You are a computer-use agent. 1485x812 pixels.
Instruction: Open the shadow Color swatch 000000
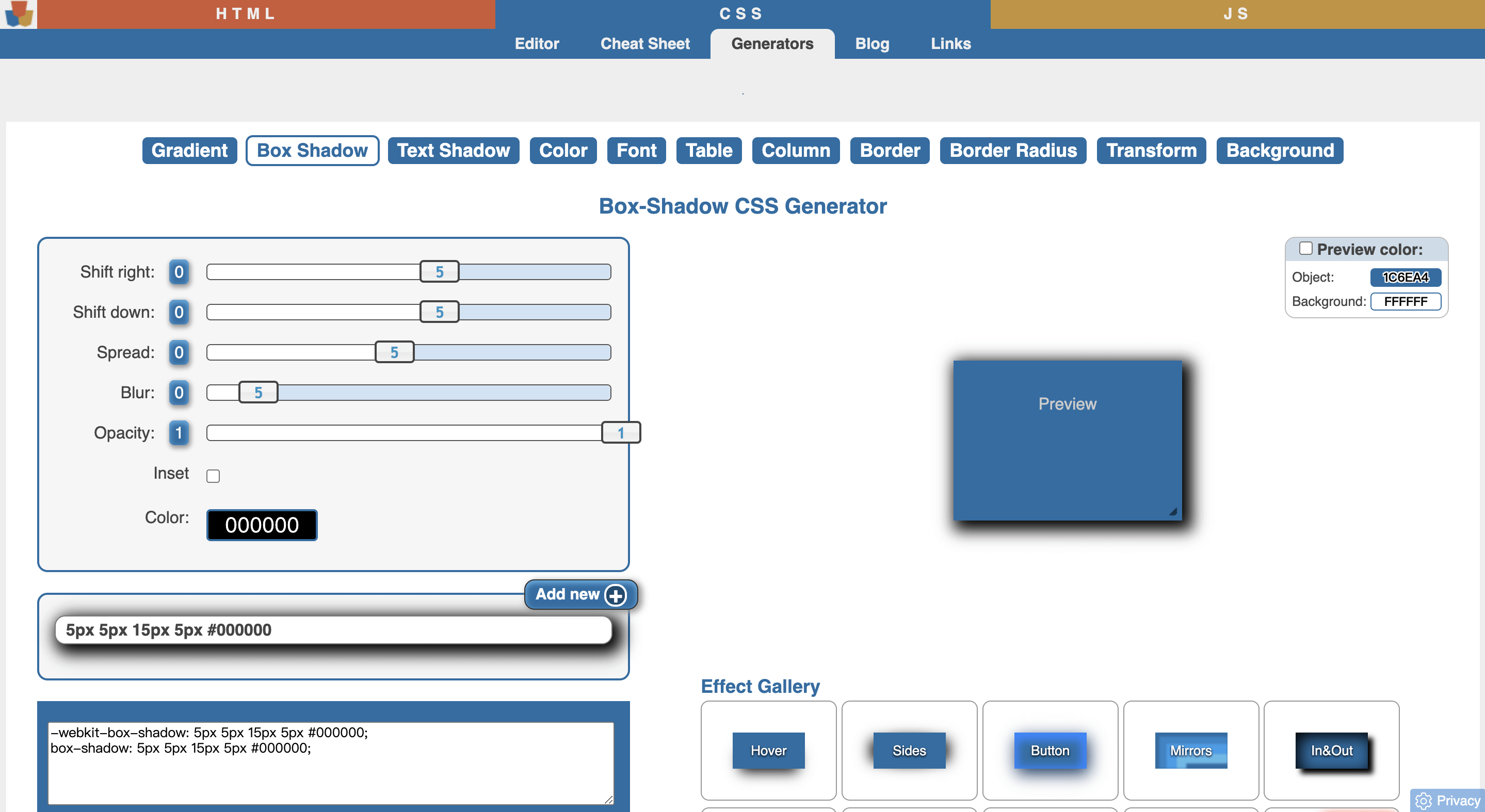(262, 525)
